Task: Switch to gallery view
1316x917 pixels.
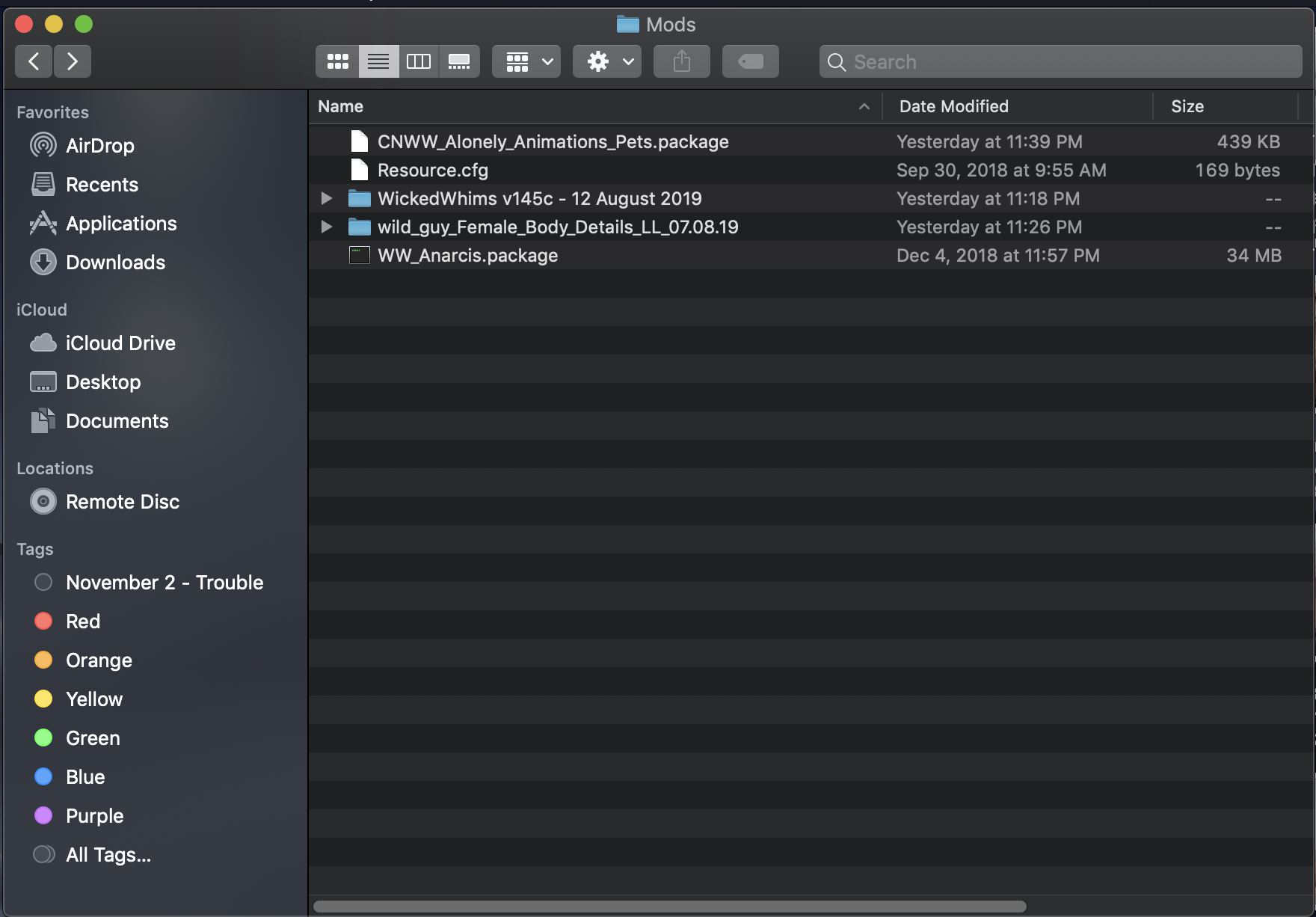Action: pyautogui.click(x=459, y=61)
